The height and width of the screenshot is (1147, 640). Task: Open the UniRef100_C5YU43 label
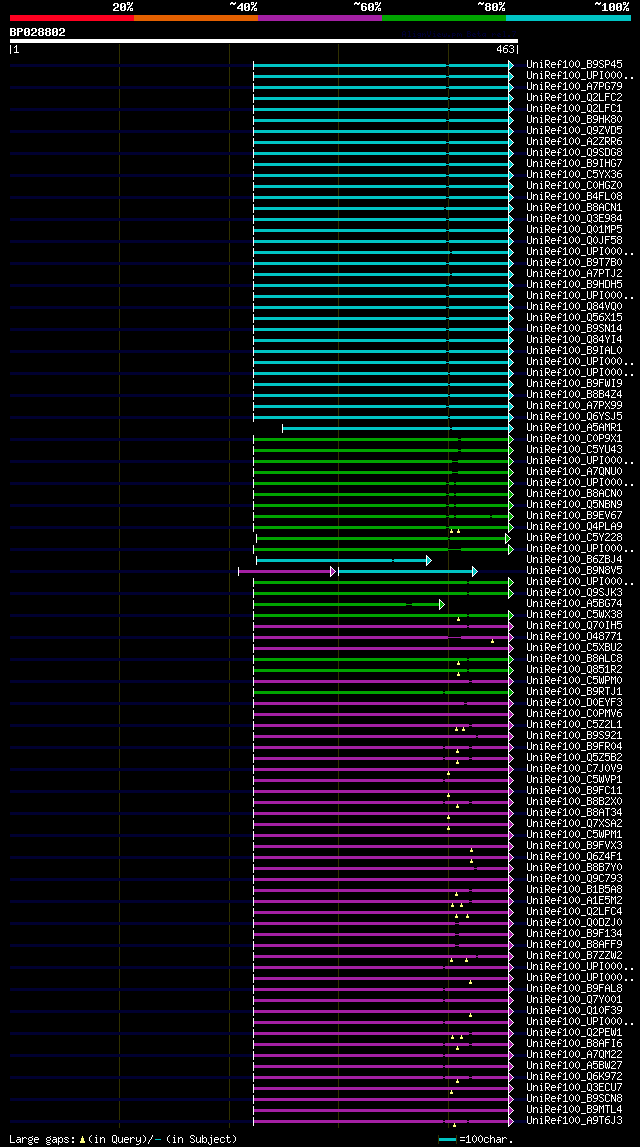[x=574, y=449]
